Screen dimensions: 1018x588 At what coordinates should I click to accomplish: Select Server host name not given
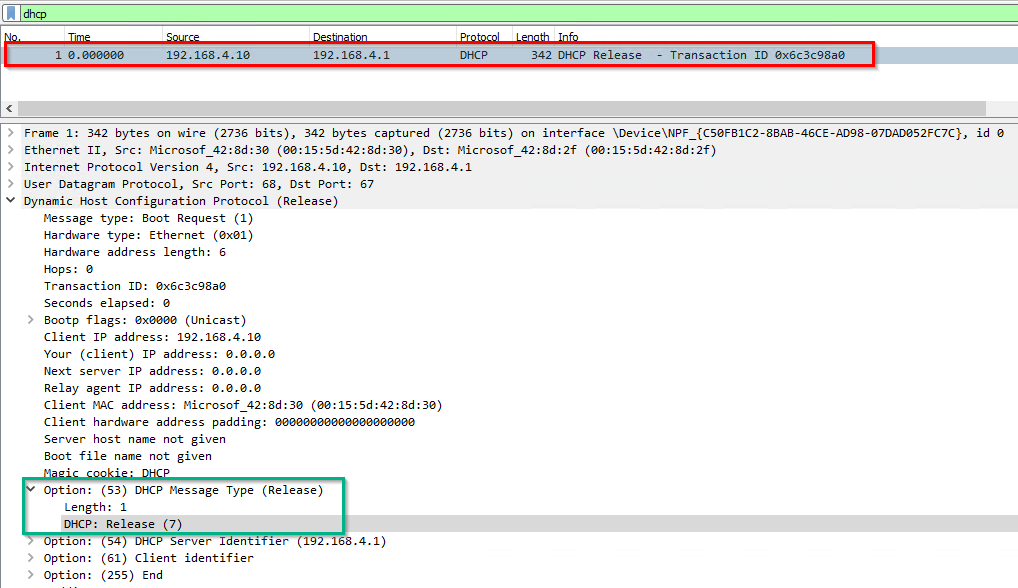[x=134, y=439]
